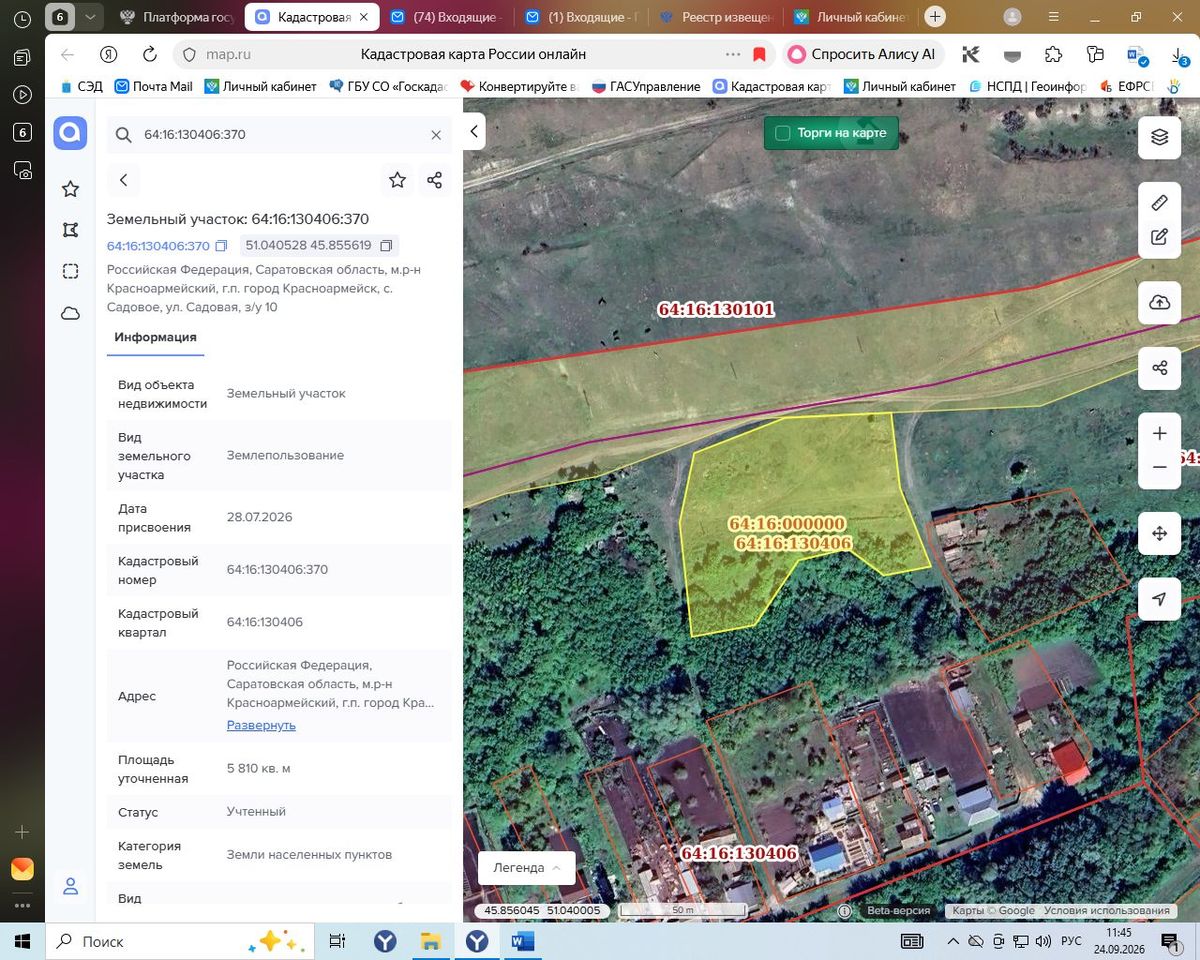
Task: Open the user profile icon in the sidebar
Action: (x=70, y=886)
